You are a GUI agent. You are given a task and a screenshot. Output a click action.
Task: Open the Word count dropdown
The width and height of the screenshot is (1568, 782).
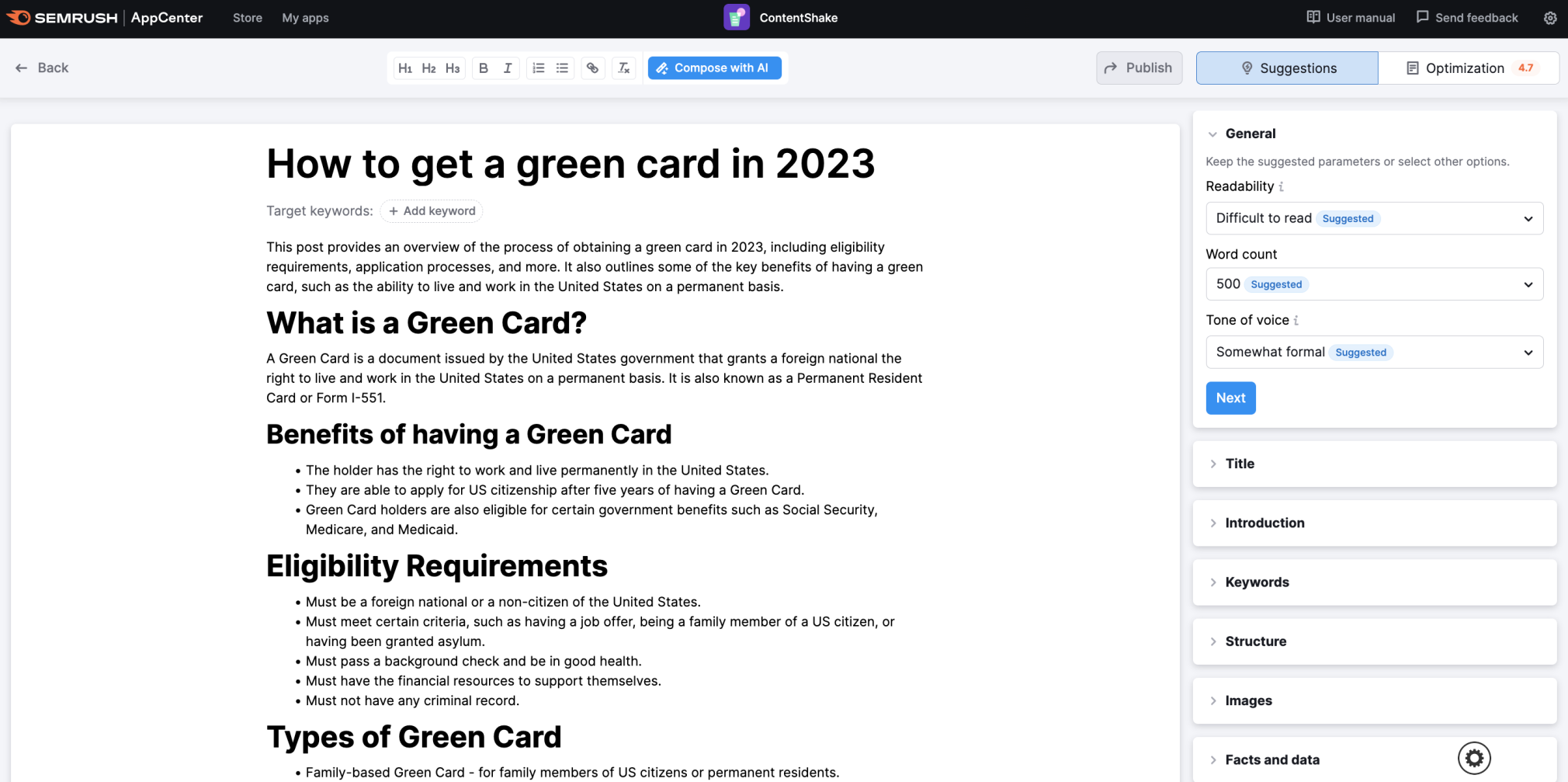tap(1374, 284)
